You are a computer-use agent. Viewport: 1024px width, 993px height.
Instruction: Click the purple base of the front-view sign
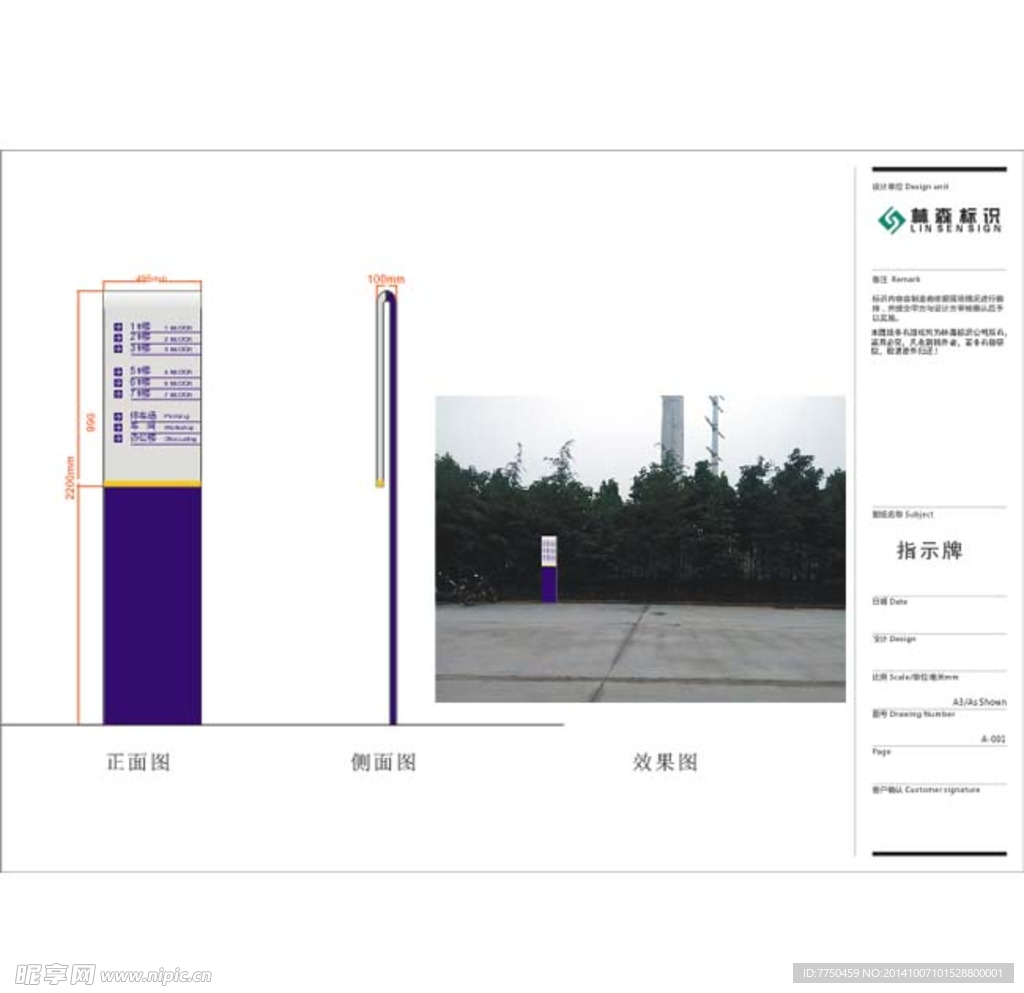tap(152, 606)
